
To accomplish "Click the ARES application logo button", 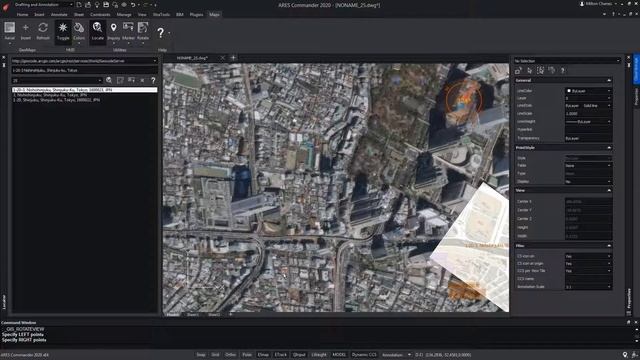I will [5, 6].
